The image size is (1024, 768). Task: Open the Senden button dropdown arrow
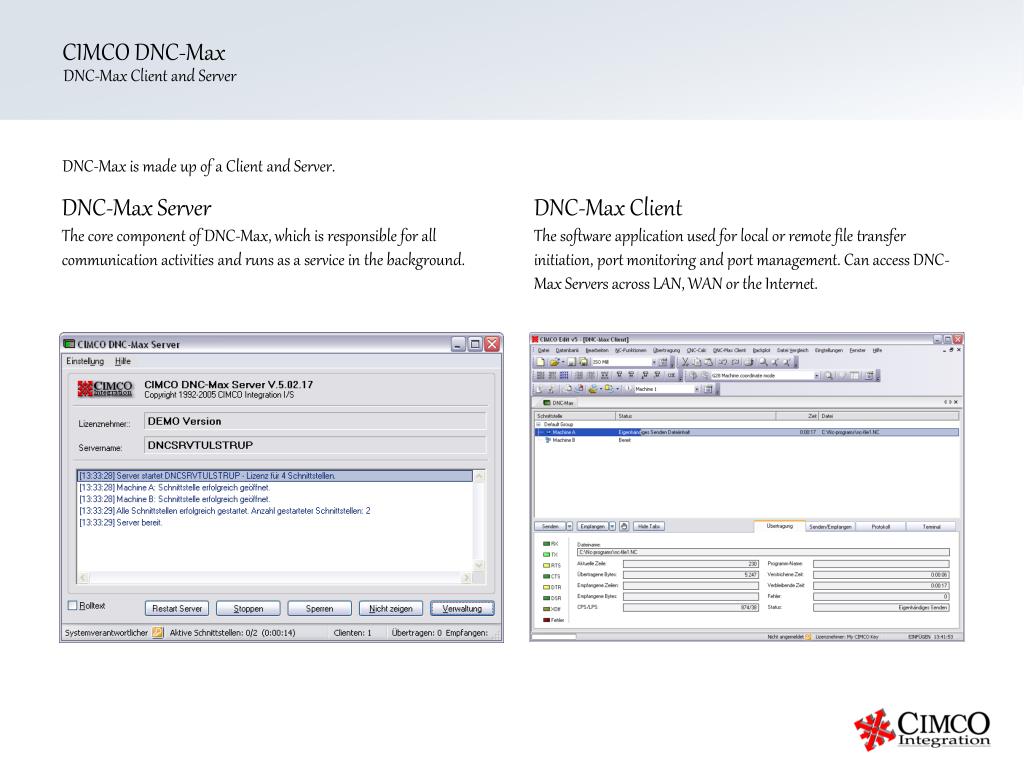[x=569, y=526]
